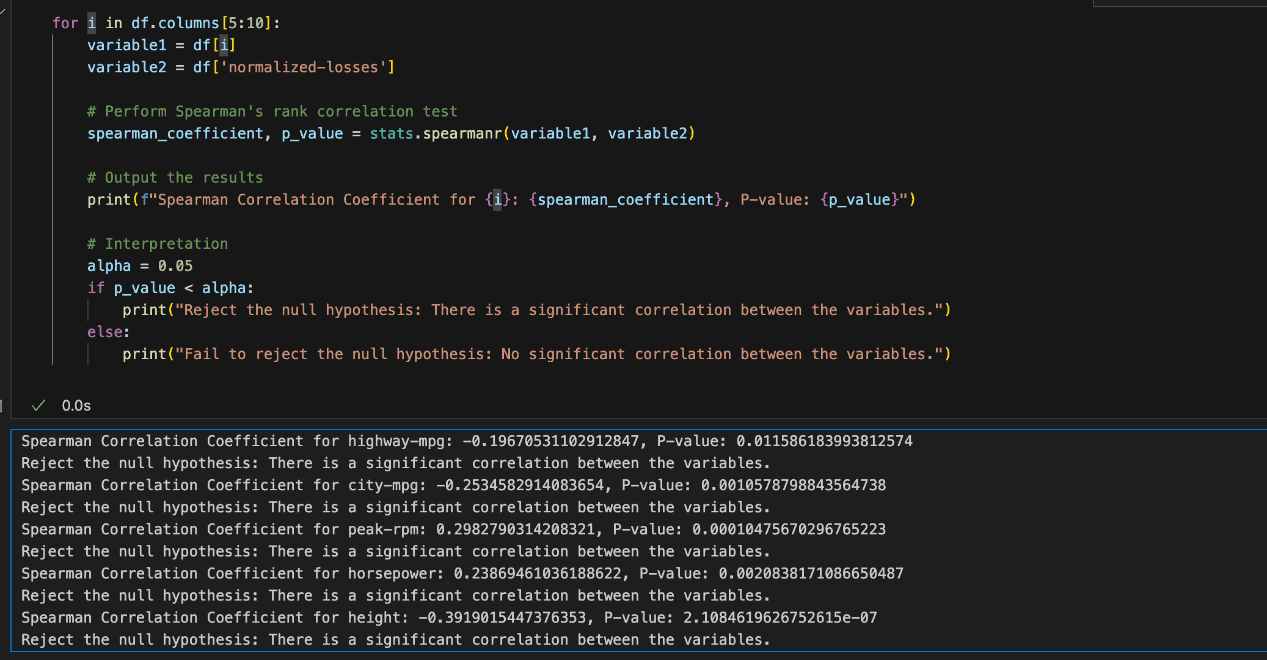Click the if p_value < alpha line

pyautogui.click(x=170, y=287)
